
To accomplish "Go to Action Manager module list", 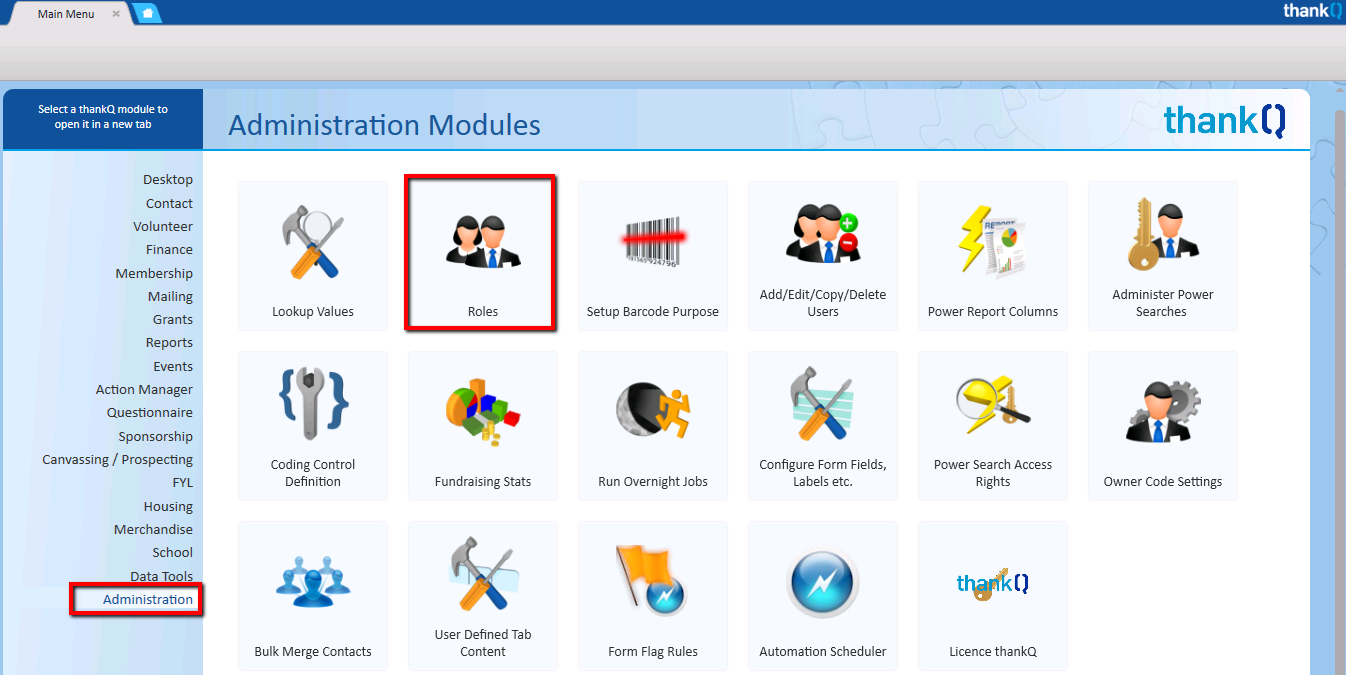I will tap(144, 390).
